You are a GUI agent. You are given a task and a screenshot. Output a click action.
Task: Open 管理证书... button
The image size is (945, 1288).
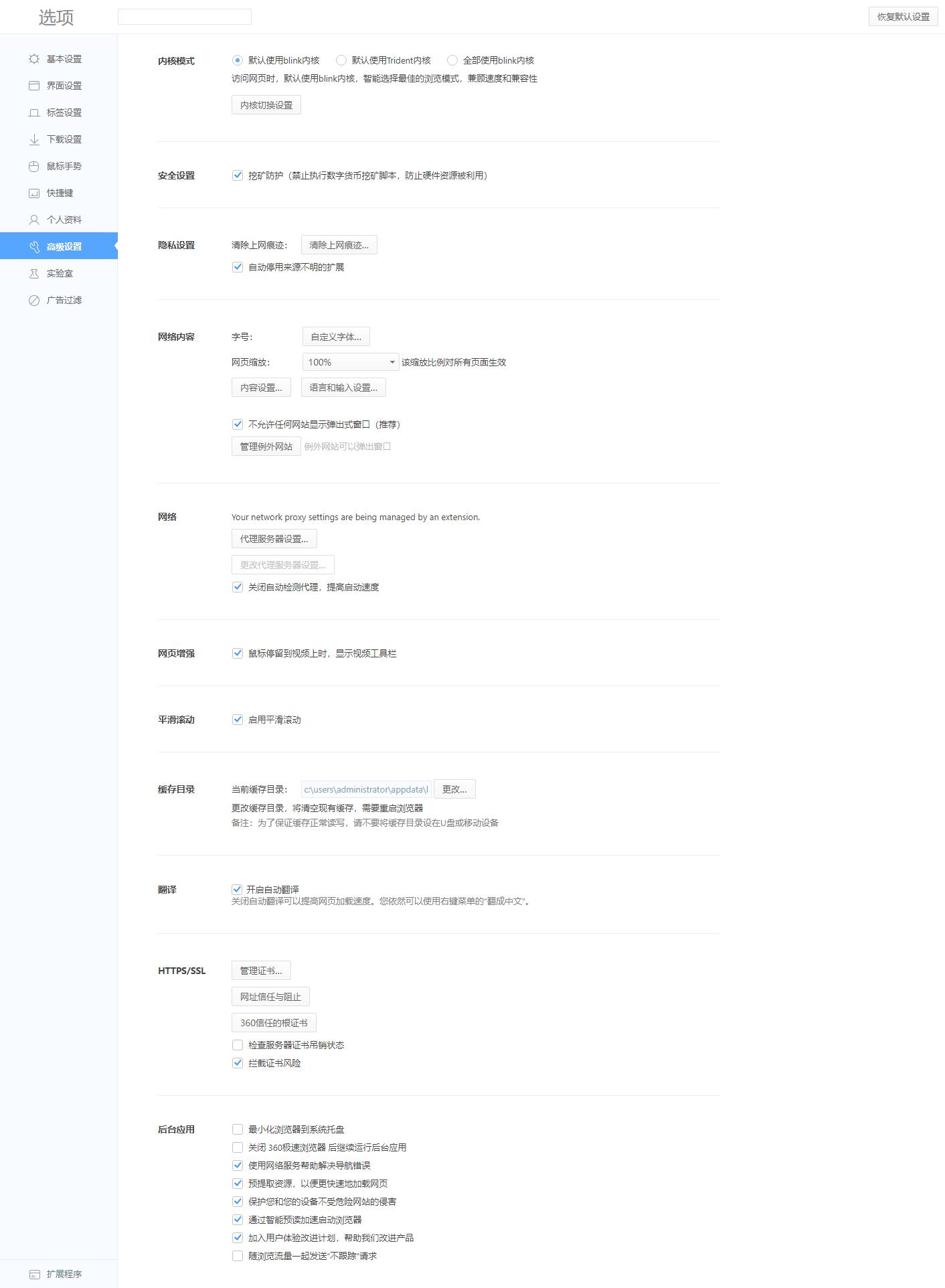(261, 971)
